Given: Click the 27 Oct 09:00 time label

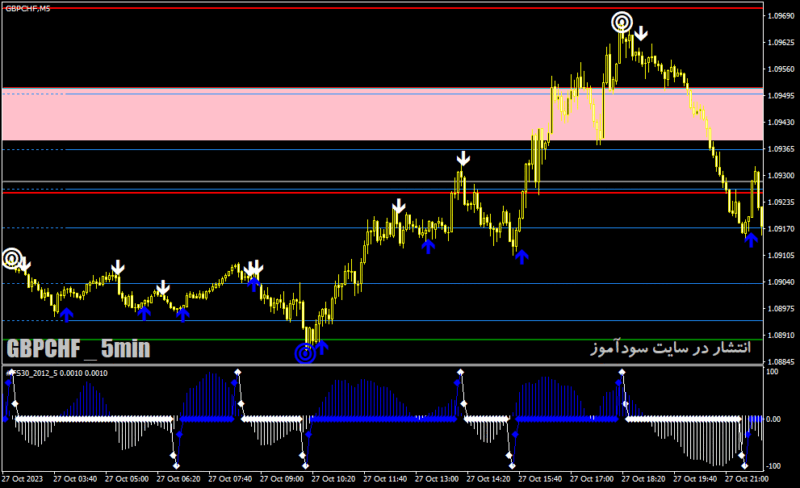Looking at the screenshot, I should [282, 479].
